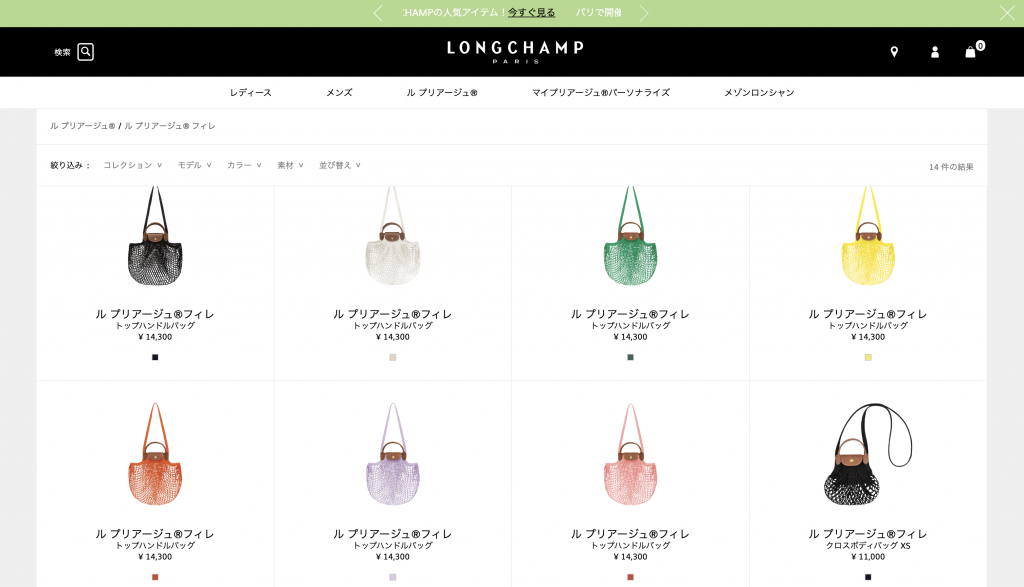This screenshot has width=1024, height=587.
Task: Open the shopping bag cart icon
Action: point(970,52)
